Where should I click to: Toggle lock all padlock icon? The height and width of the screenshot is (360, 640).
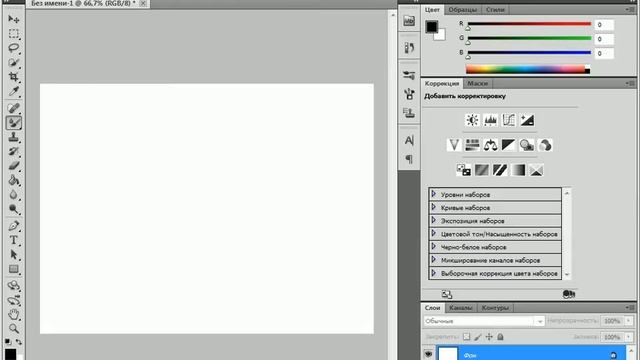click(500, 337)
